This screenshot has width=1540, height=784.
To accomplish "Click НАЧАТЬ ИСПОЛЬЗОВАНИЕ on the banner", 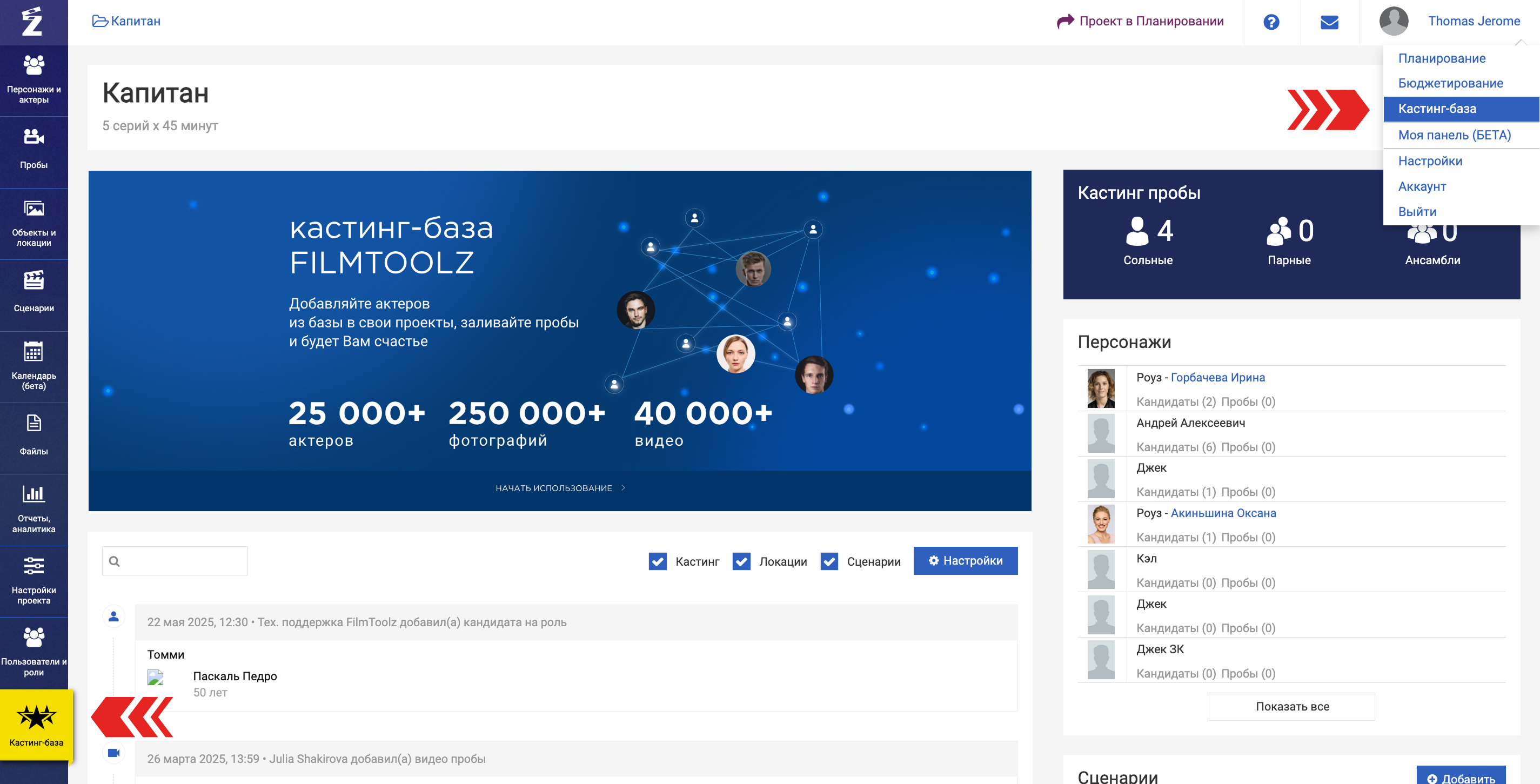I will coord(560,488).
